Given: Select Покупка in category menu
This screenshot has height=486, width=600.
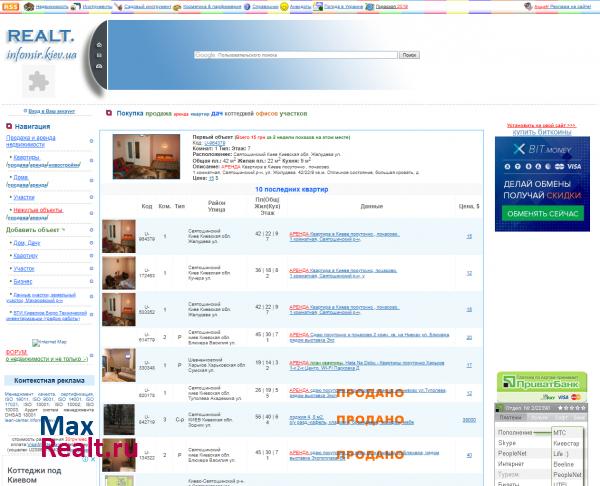Looking at the screenshot, I should coord(130,114).
